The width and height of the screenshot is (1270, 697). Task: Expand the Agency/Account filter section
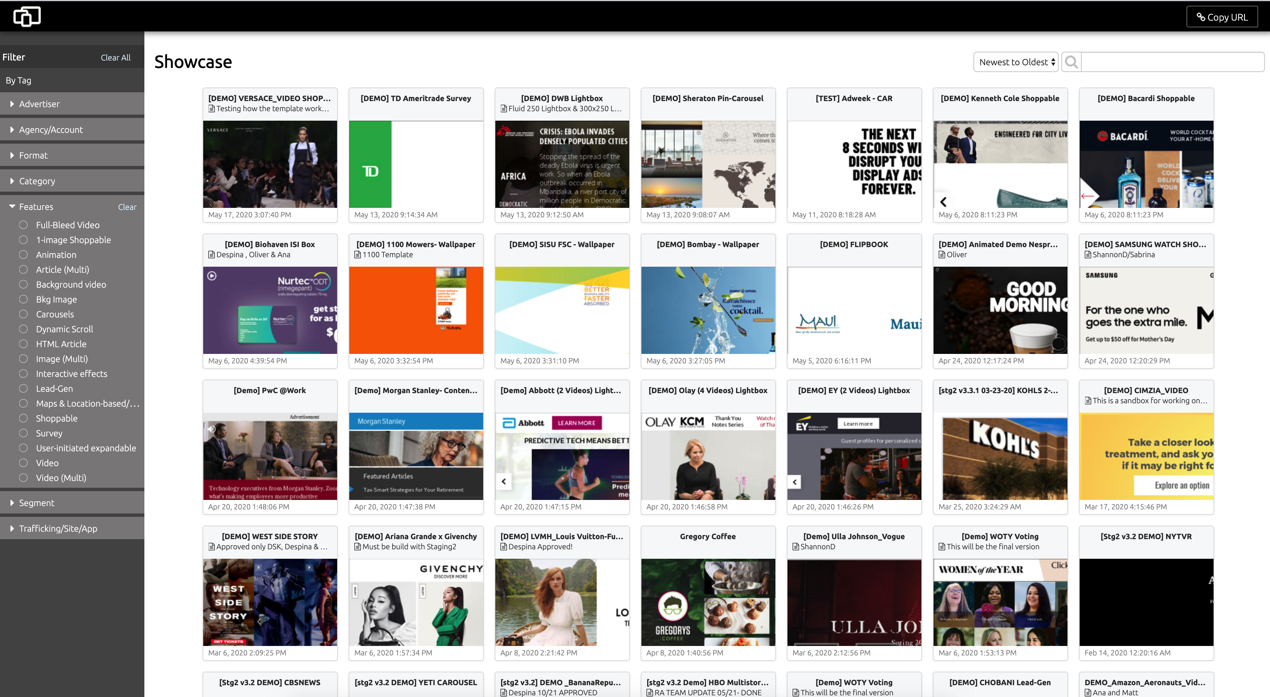[x=72, y=130]
